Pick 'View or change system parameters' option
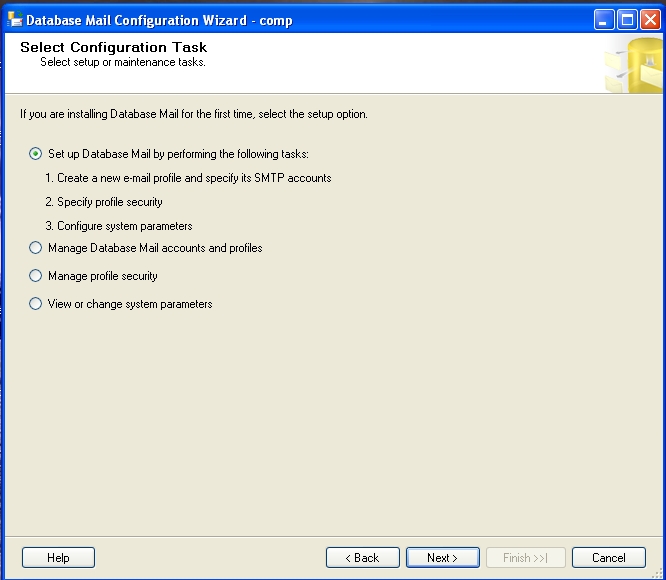The image size is (666, 580). point(36,304)
